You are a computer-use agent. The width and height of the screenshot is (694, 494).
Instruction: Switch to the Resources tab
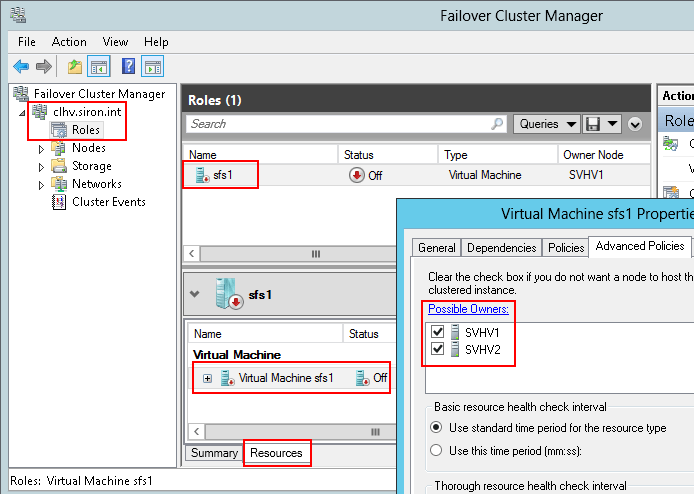click(276, 453)
